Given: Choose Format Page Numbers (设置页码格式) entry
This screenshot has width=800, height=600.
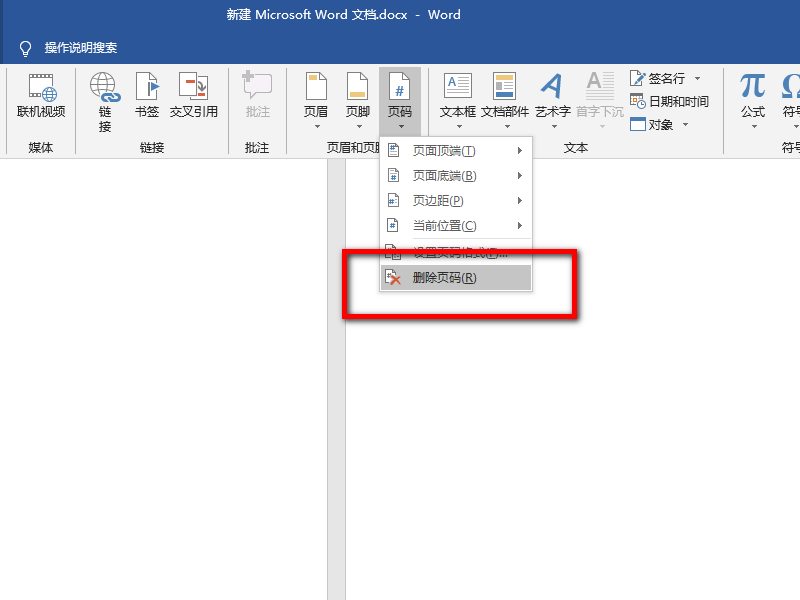Looking at the screenshot, I should pos(456,253).
